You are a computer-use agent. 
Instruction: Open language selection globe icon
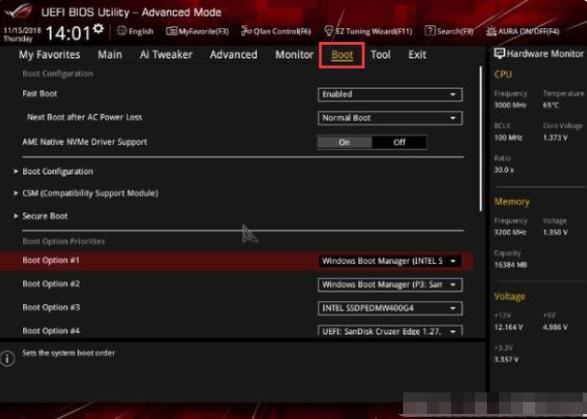coord(122,31)
